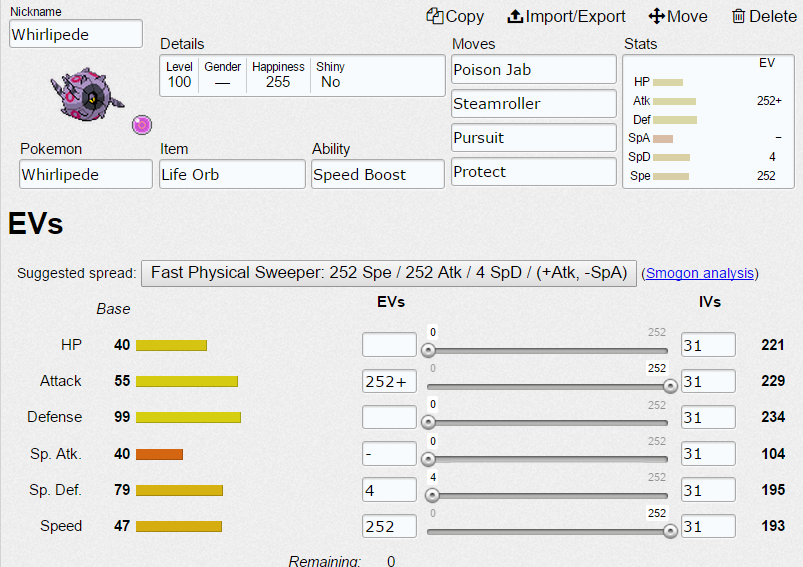Click the Sp. Def. EV slider handle
The height and width of the screenshot is (567, 803).
pyautogui.click(x=432, y=495)
